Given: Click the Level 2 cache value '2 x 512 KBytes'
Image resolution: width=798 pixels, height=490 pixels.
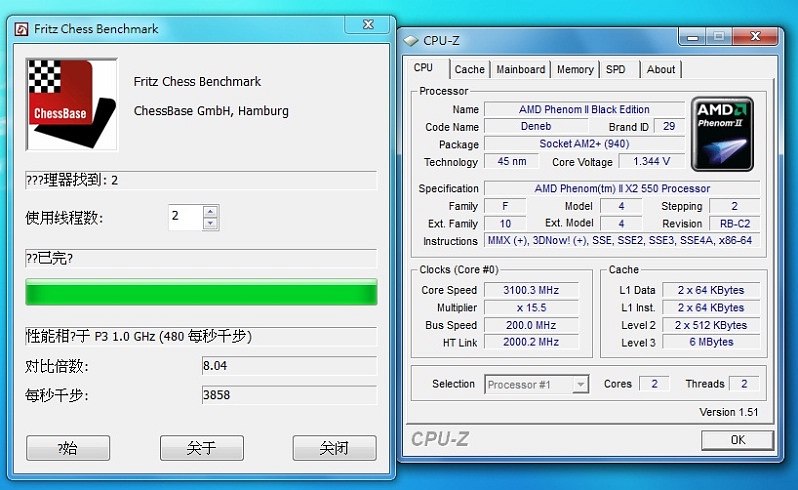Looking at the screenshot, I should [711, 325].
